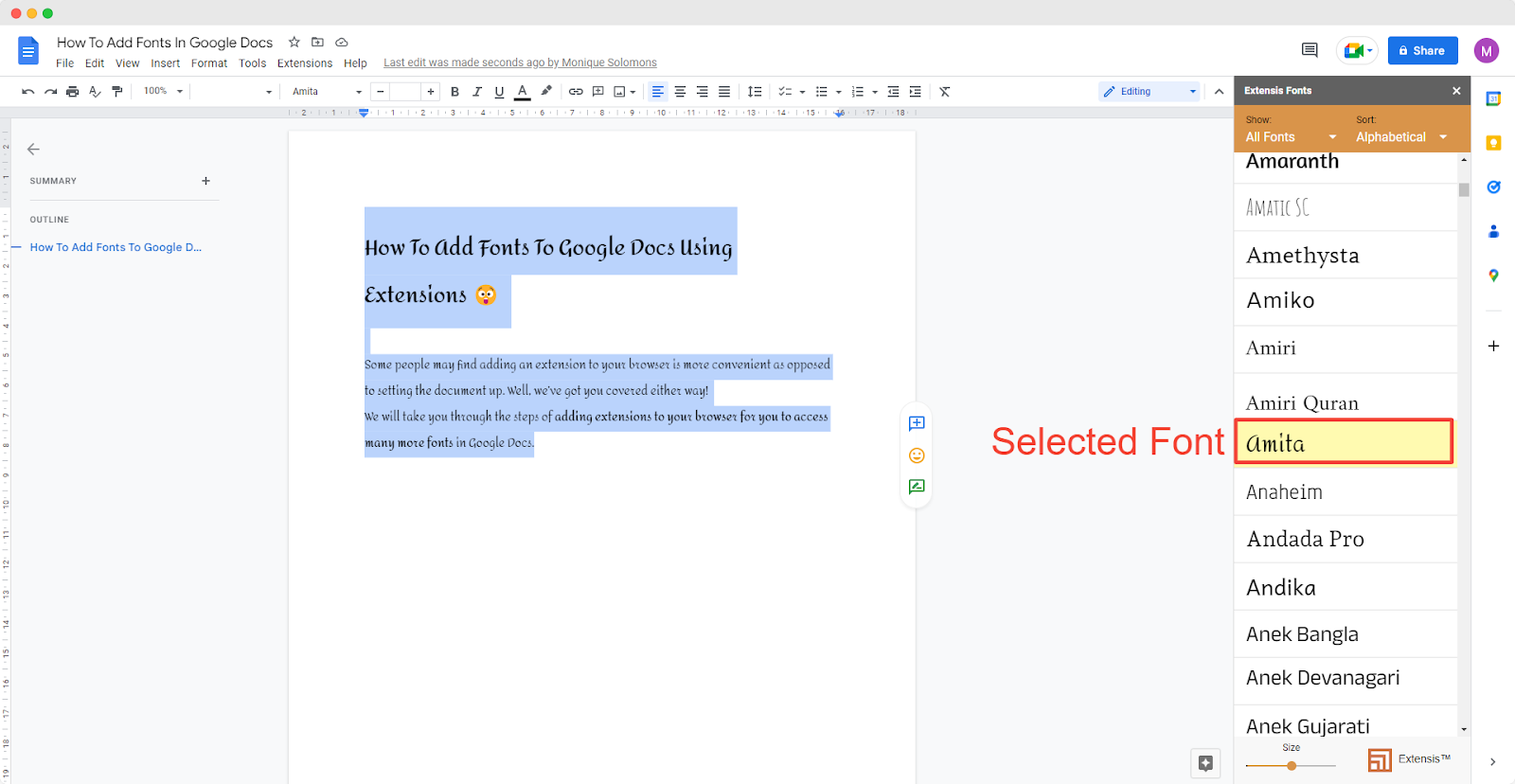Open the text color picker

tap(522, 92)
